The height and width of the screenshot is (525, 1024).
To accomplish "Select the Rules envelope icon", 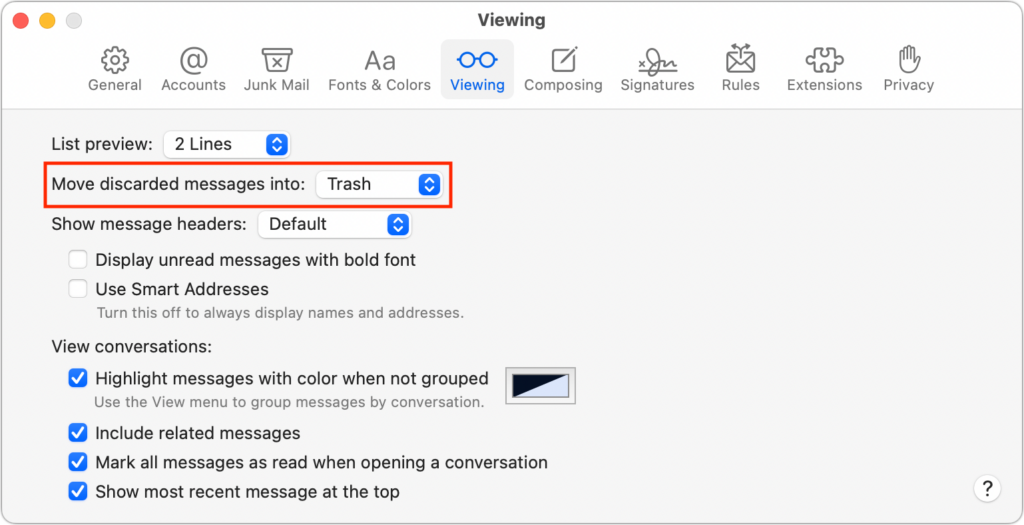I will (740, 68).
